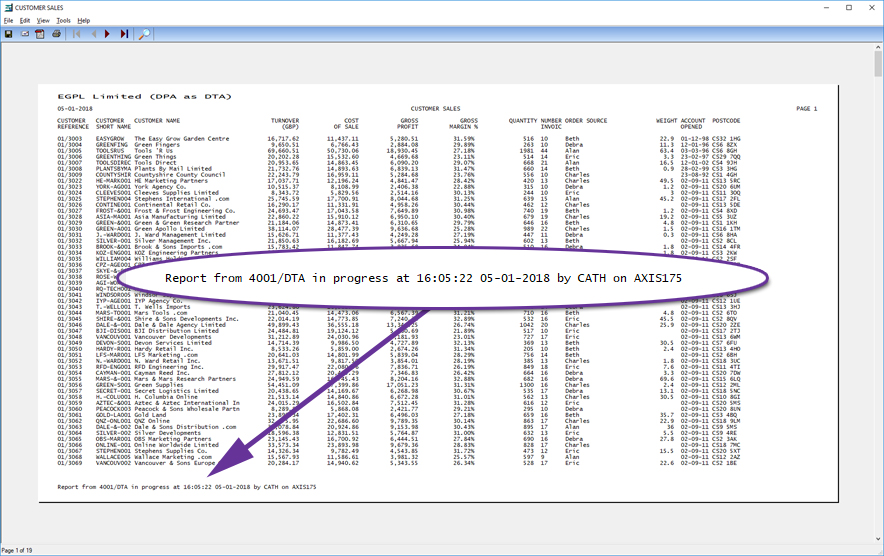Screen dimensions: 884x556
Task: Click the magnifying glass zoom icon
Action: click(144, 34)
